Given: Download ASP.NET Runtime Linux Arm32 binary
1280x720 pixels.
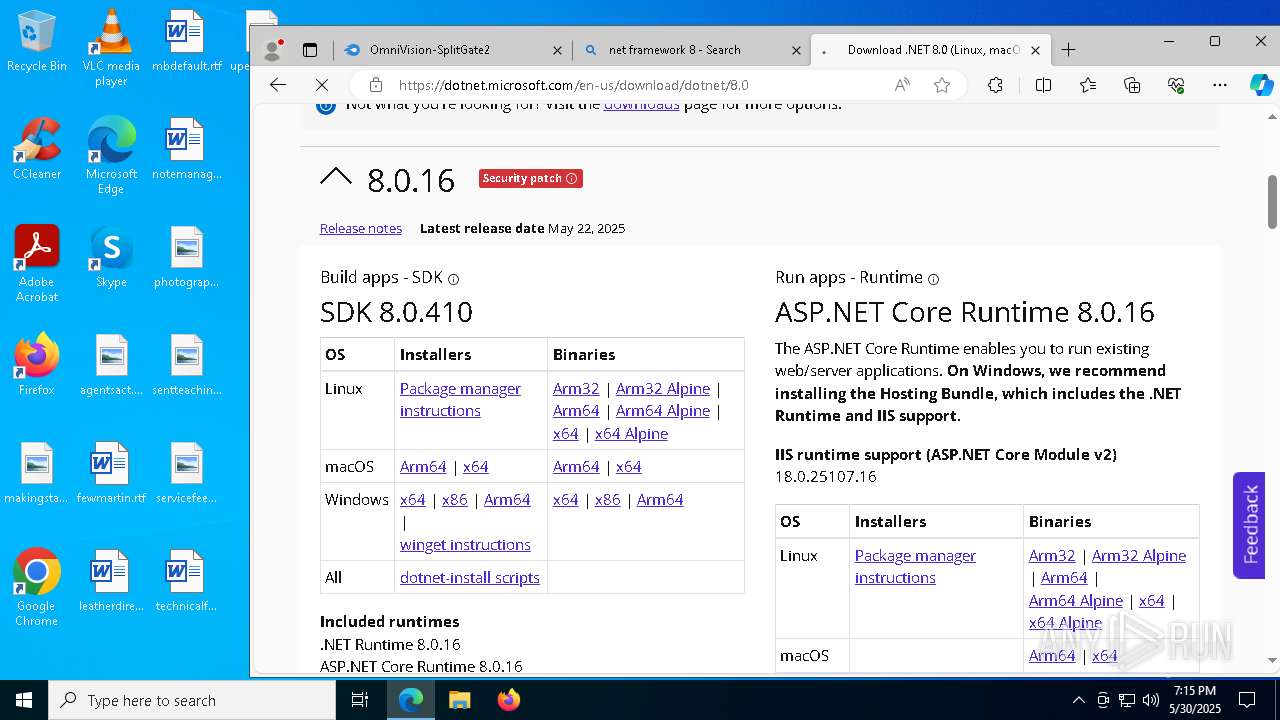Looking at the screenshot, I should [x=1052, y=555].
